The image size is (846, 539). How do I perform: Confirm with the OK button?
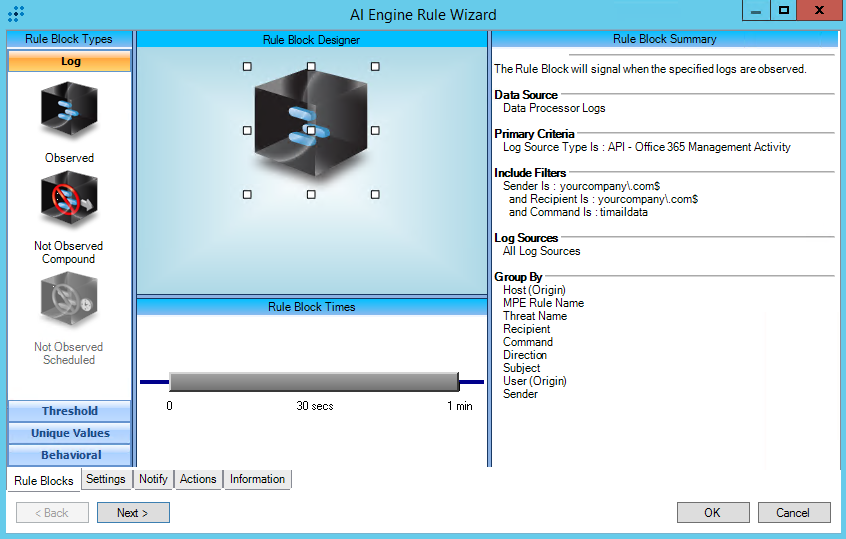pos(712,513)
